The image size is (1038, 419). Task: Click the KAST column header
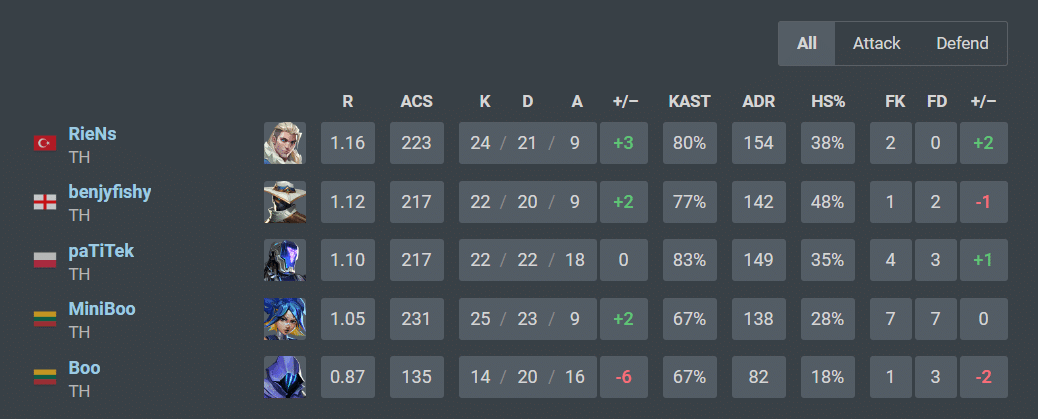click(x=690, y=101)
